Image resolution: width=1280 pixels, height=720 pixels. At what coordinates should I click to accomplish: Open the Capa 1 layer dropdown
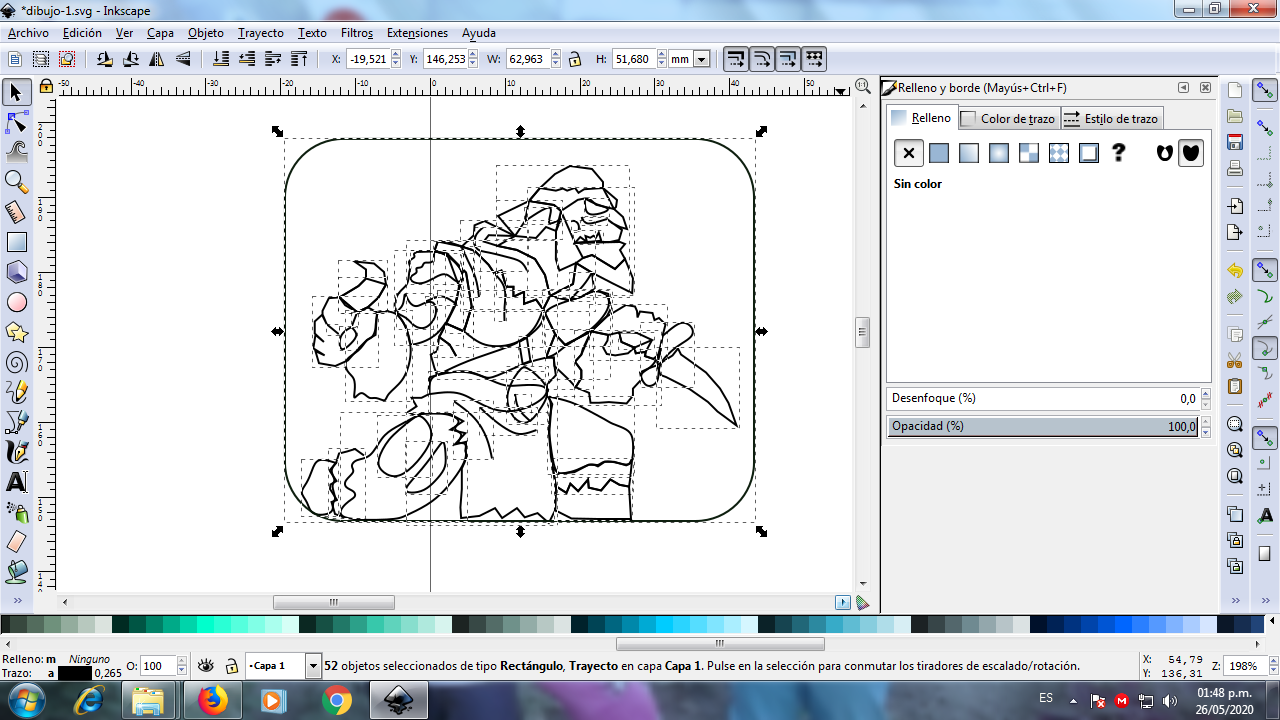point(313,666)
